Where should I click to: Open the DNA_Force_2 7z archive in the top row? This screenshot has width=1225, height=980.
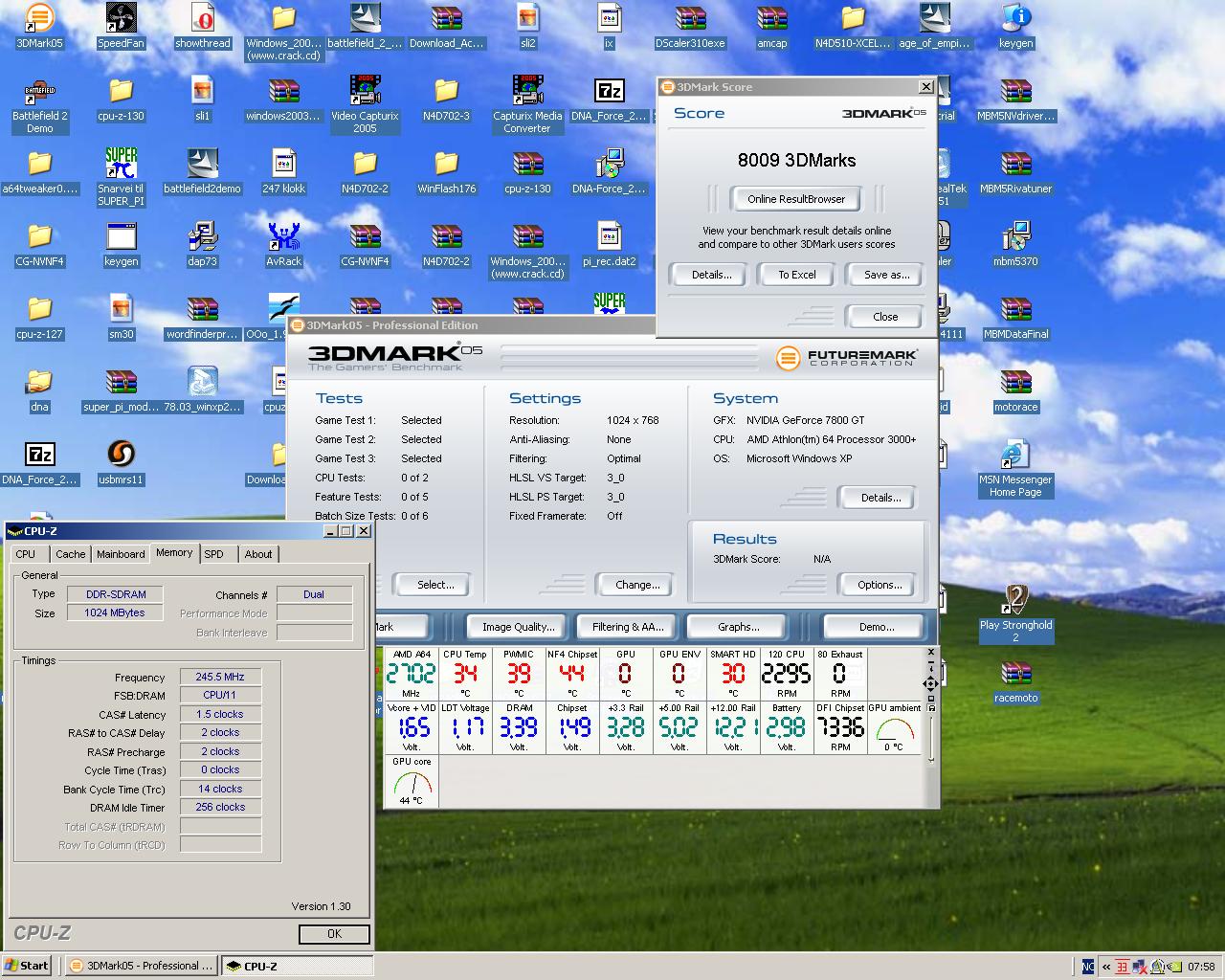[609, 99]
